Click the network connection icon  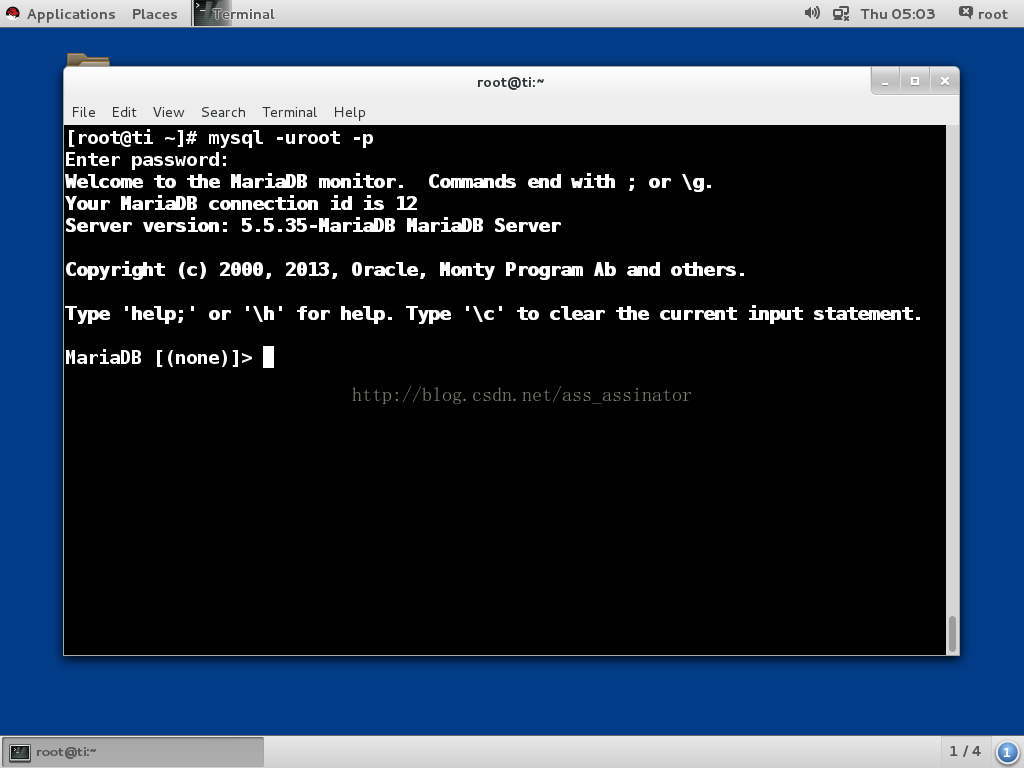pyautogui.click(x=840, y=13)
